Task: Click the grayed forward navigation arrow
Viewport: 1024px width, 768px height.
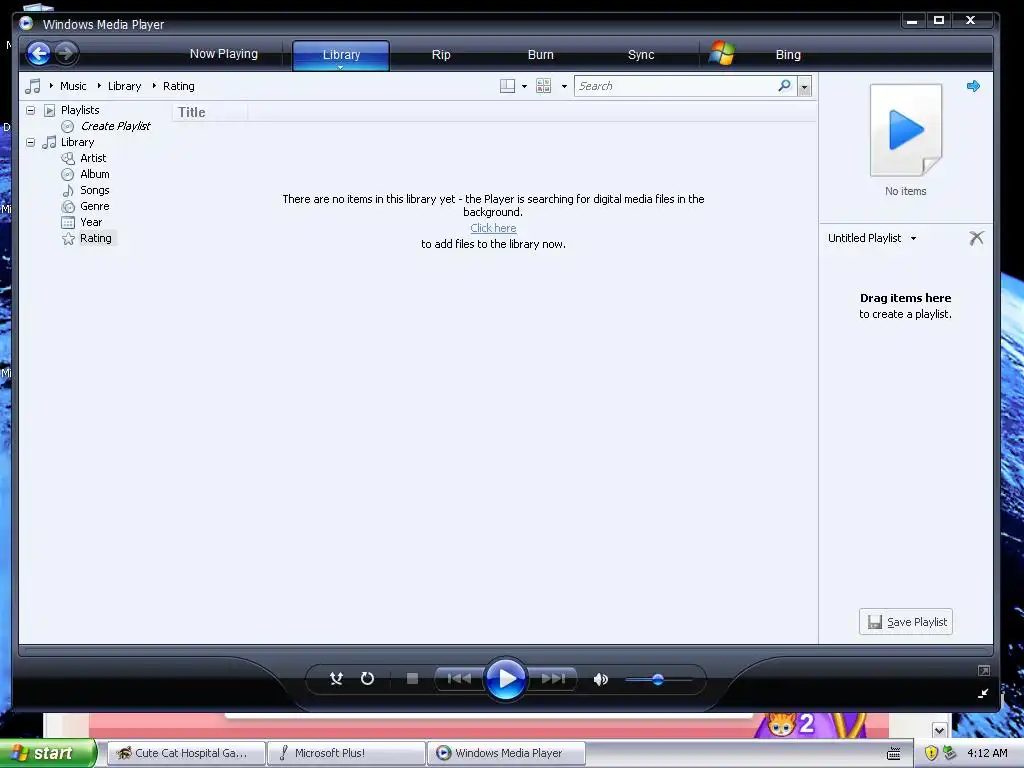Action: [x=65, y=53]
